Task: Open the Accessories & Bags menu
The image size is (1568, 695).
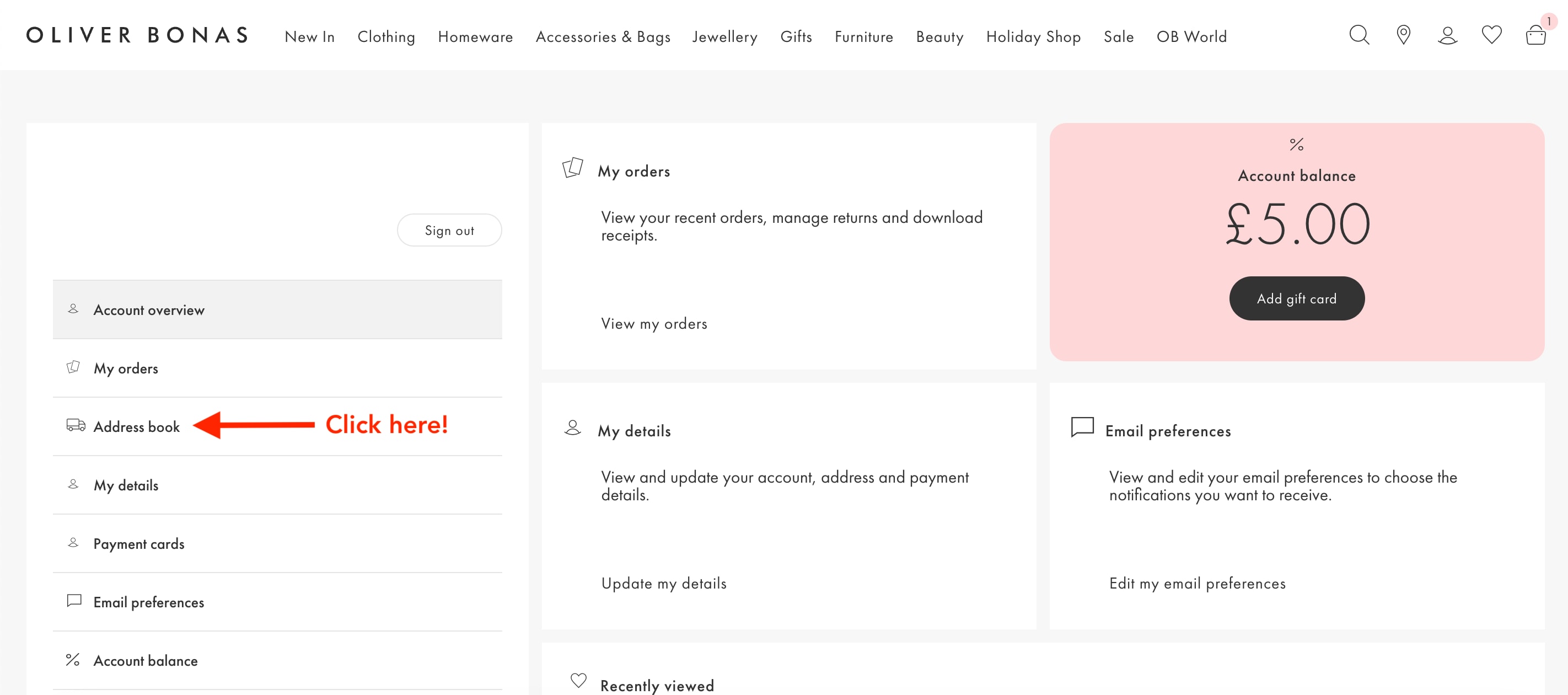Action: click(x=603, y=36)
